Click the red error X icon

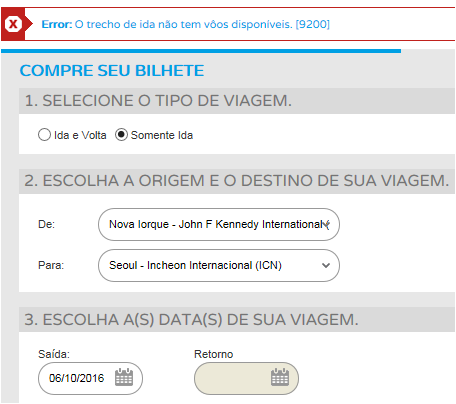click(13, 24)
